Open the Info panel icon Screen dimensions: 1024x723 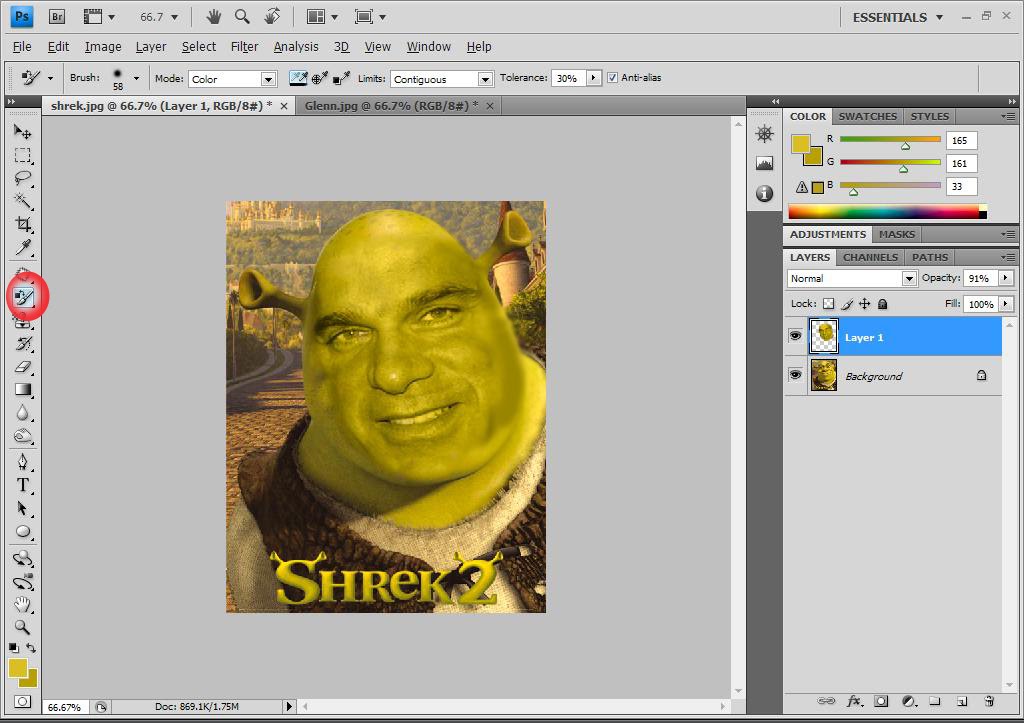[764, 193]
